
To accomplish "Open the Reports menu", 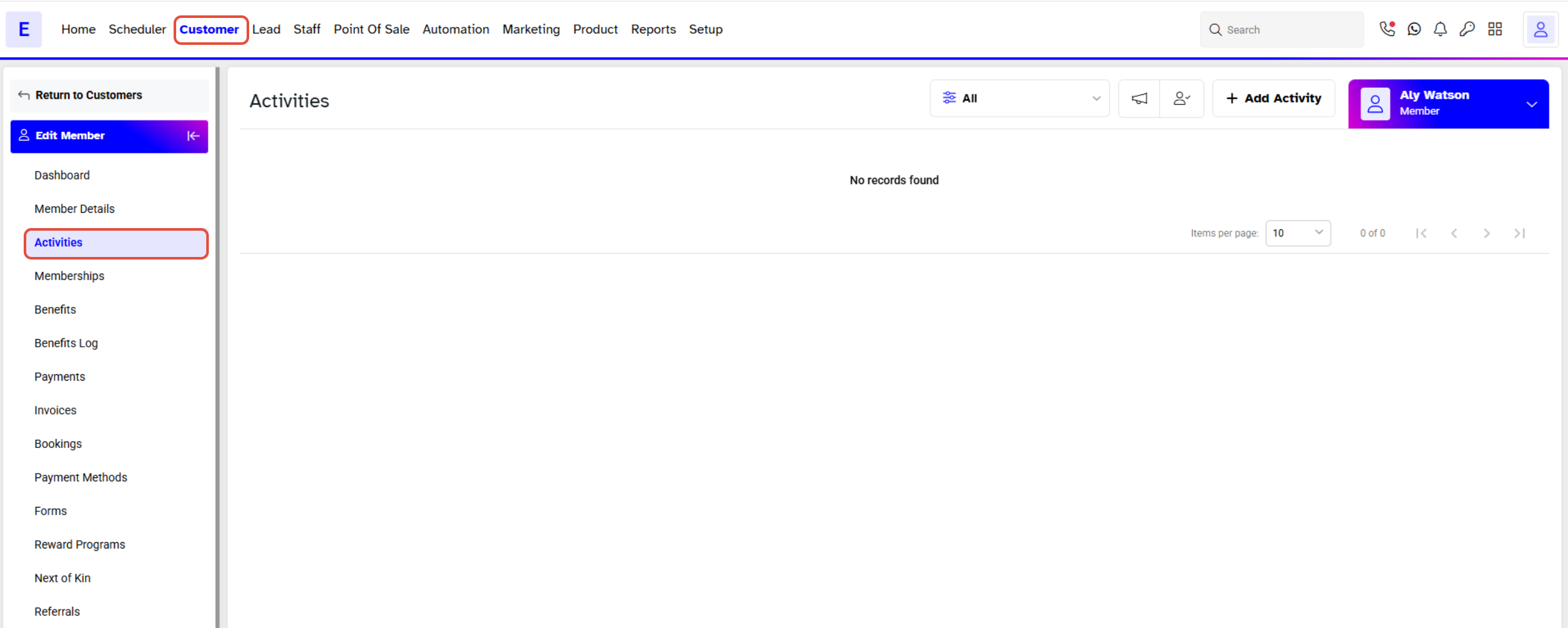I will pyautogui.click(x=653, y=29).
